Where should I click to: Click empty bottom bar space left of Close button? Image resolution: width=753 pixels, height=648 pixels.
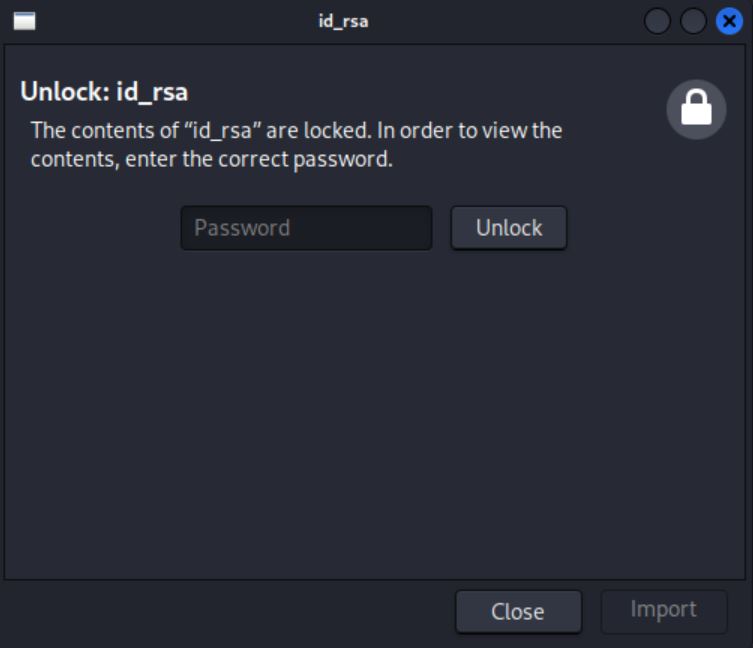[220, 611]
